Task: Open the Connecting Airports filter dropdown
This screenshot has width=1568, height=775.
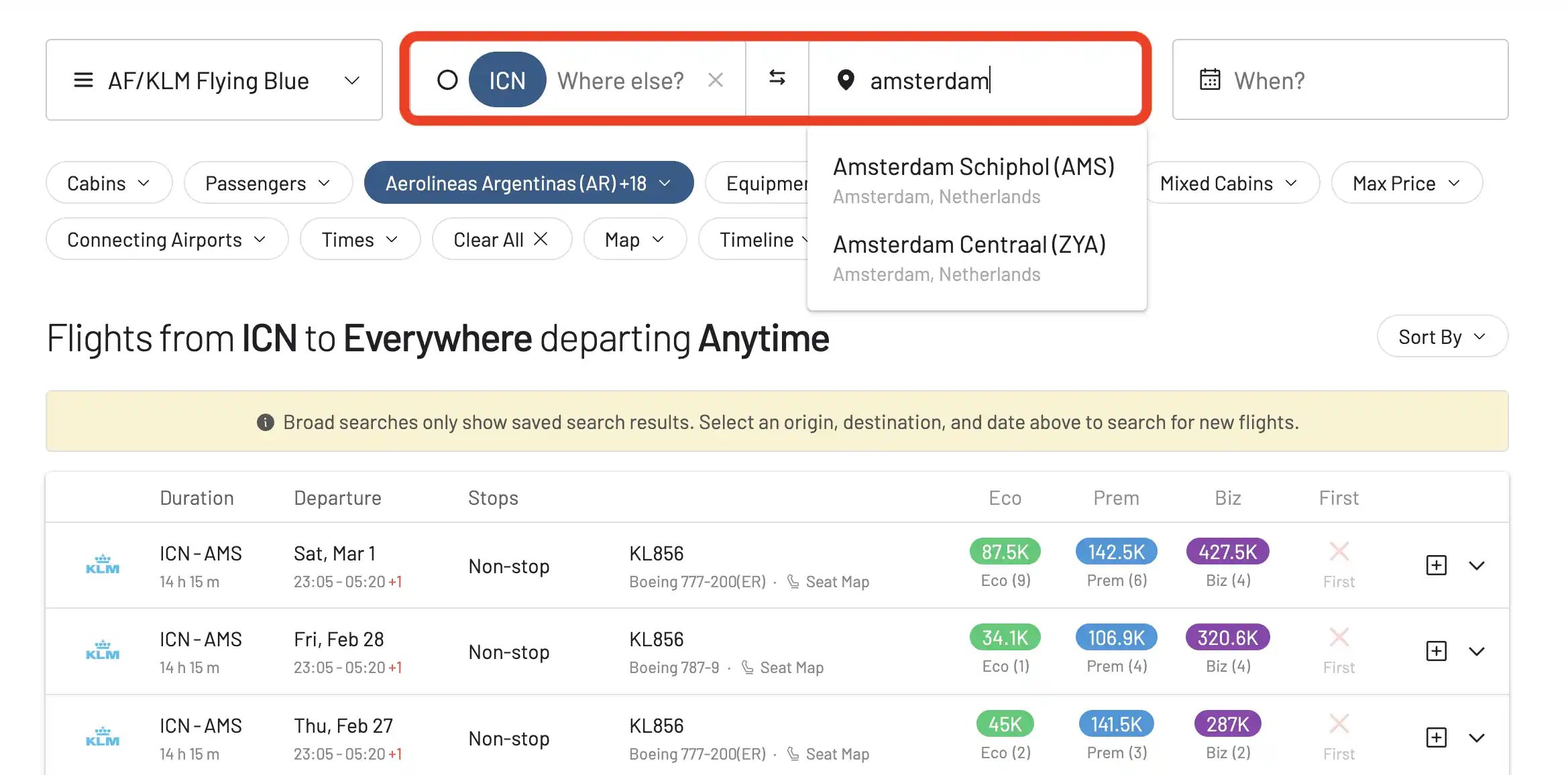Action: pyautogui.click(x=167, y=239)
